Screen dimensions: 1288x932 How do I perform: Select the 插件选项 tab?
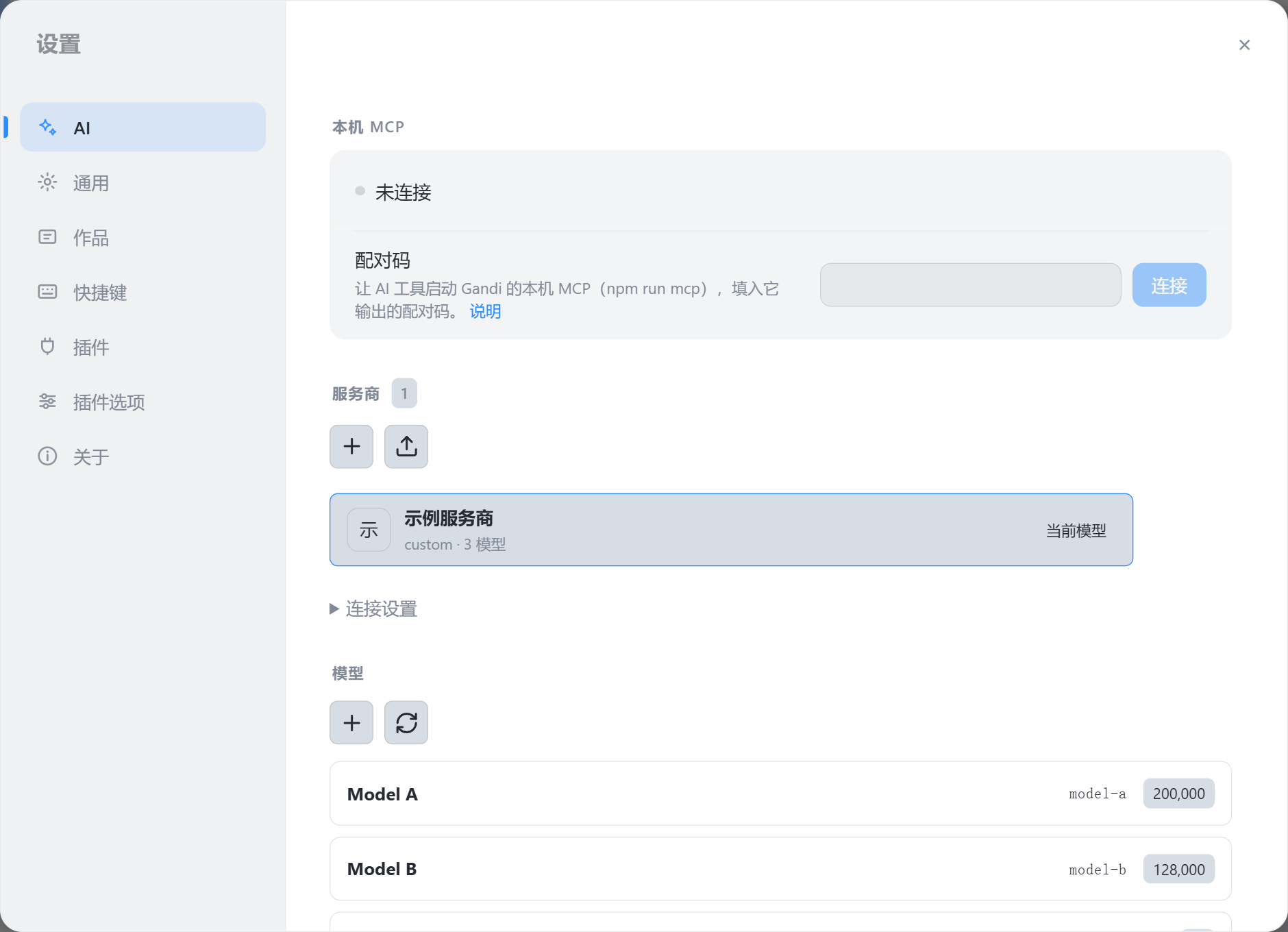(143, 402)
